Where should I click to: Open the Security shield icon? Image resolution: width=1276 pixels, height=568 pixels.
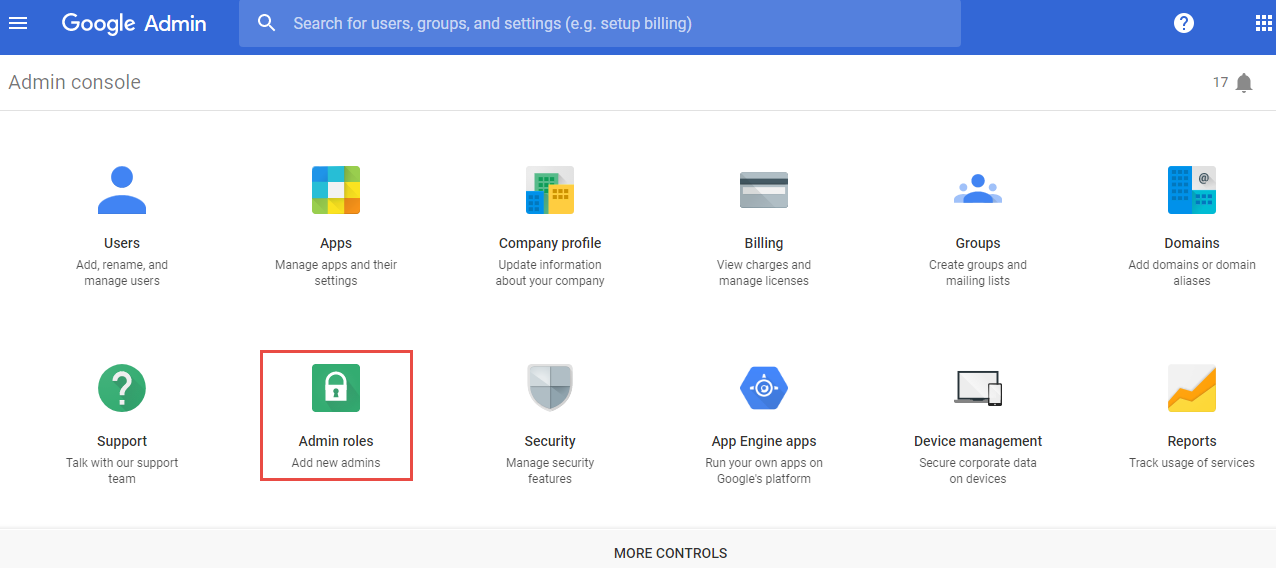click(550, 387)
